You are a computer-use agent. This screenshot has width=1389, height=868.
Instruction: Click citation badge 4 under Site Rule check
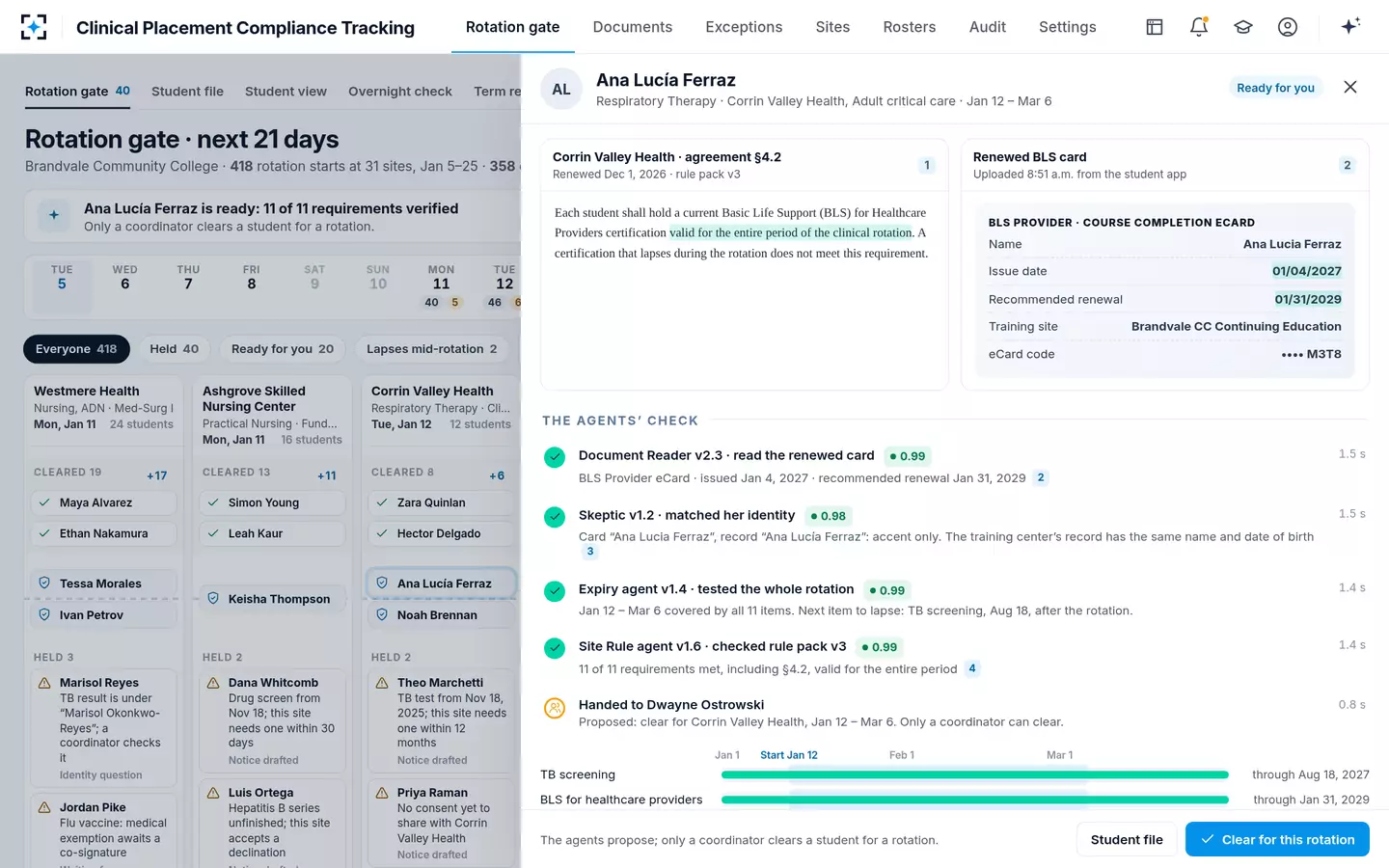972,668
